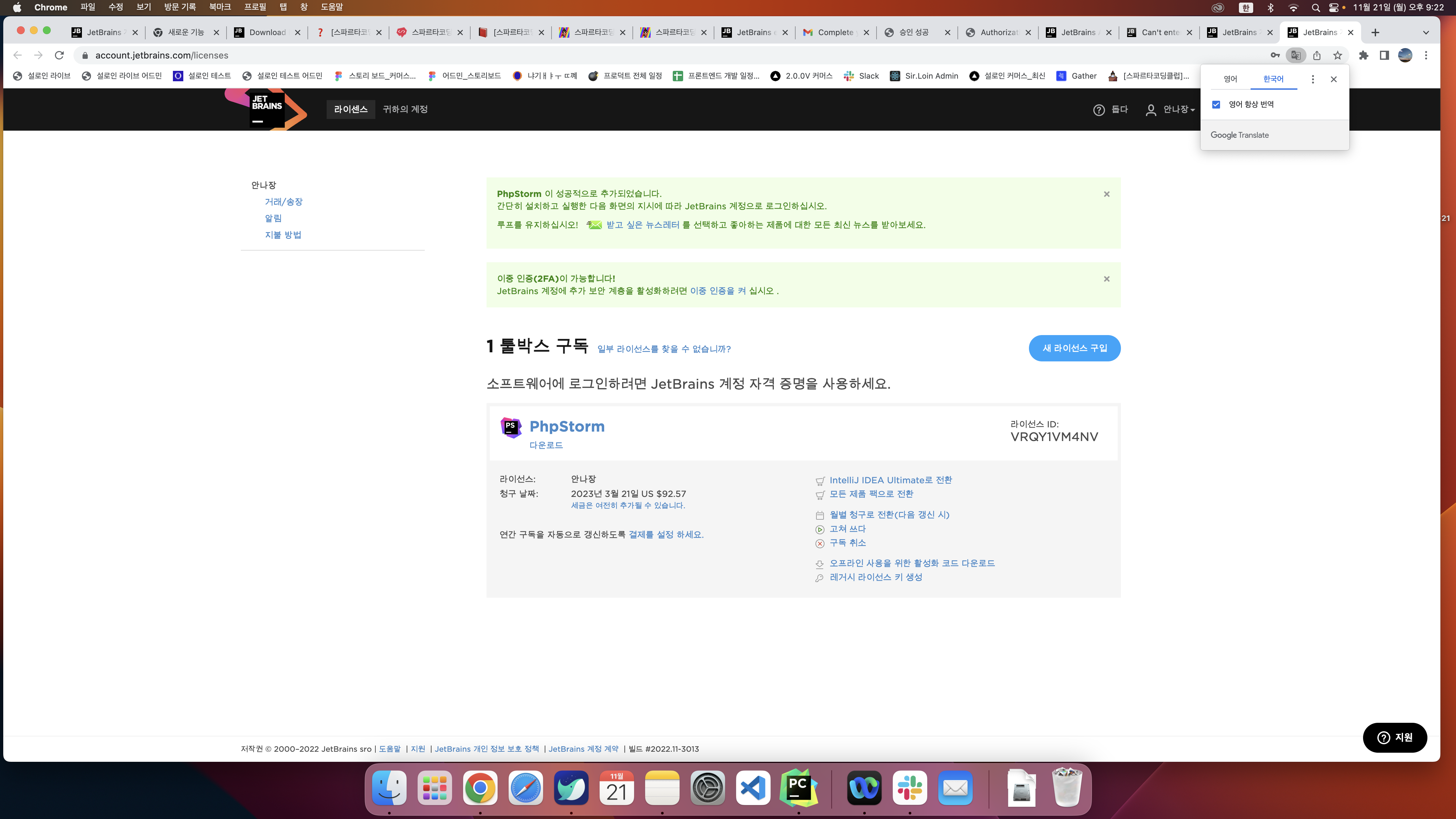The image size is (1456, 819).
Task: Switch translation to 한국어 tab
Action: pyautogui.click(x=1273, y=79)
